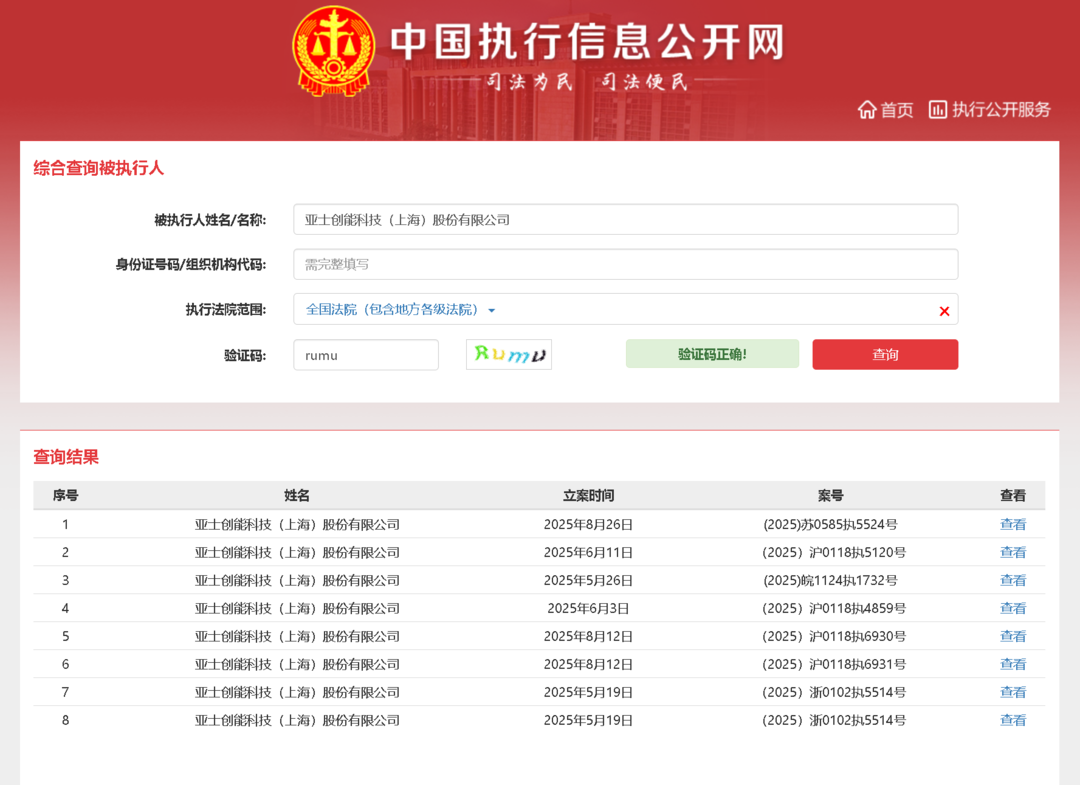Open 查看 for case 沪0118执5120号

pyautogui.click(x=1012, y=552)
